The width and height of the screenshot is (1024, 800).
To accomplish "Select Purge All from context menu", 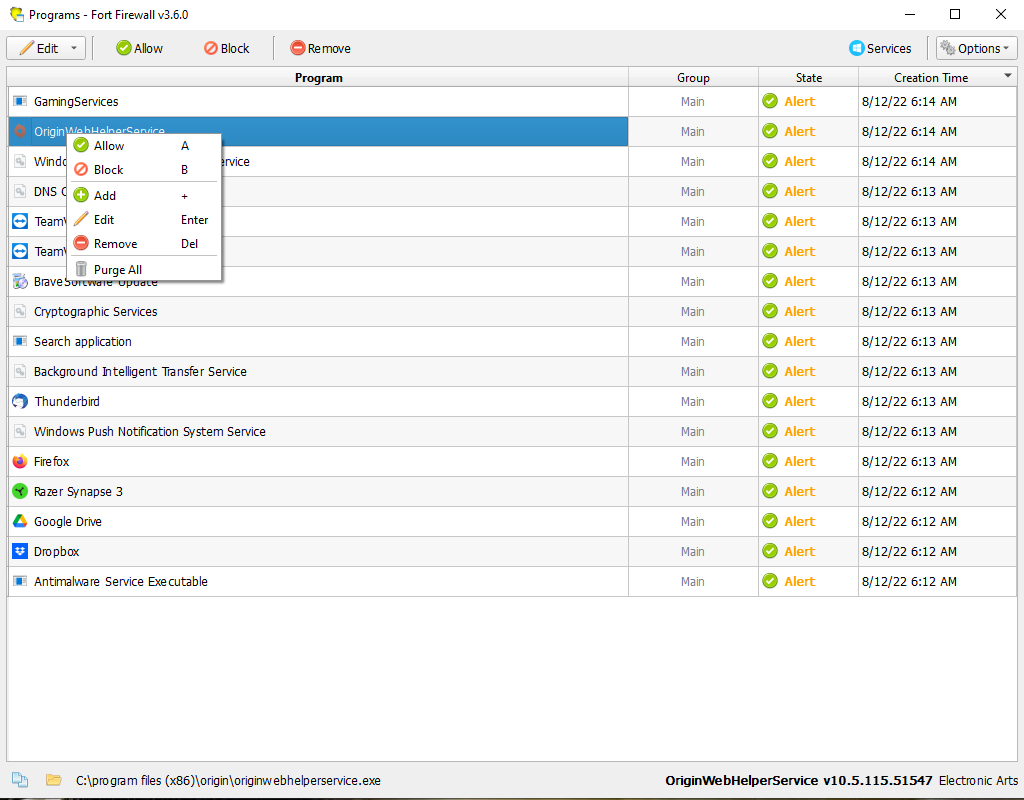I will [x=117, y=270].
